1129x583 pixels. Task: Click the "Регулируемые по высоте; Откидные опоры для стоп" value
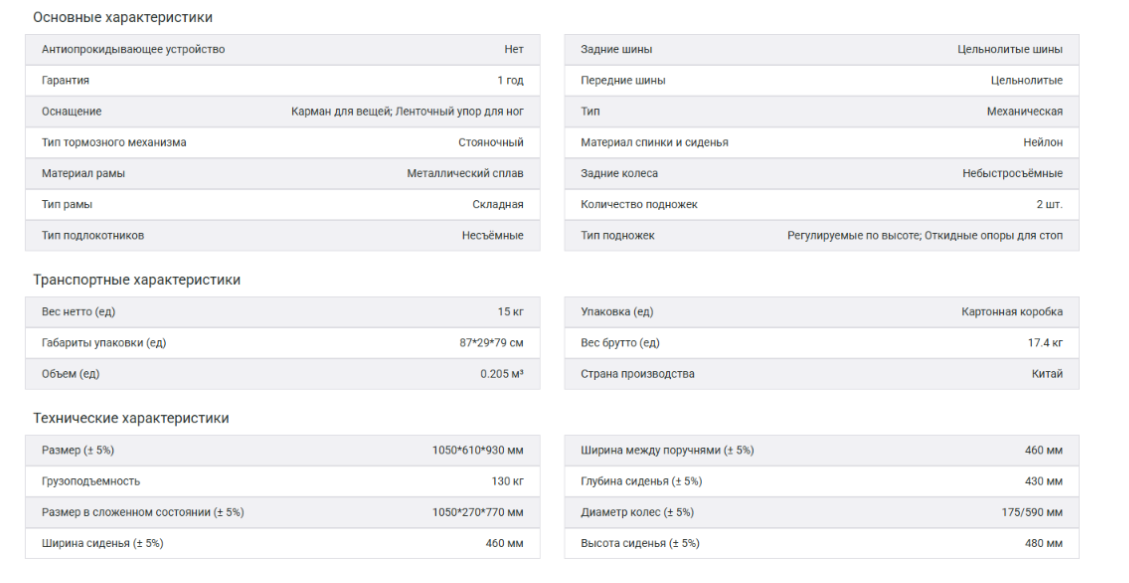(x=925, y=235)
